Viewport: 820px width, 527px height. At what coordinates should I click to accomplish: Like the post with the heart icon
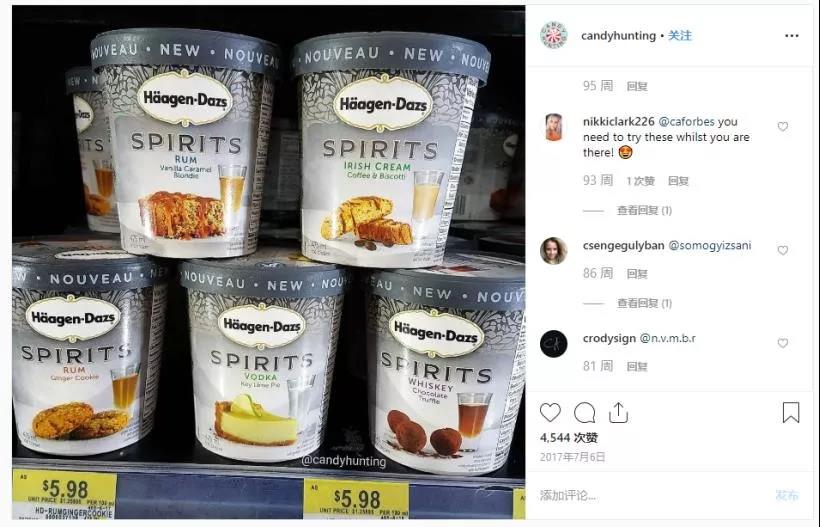[550, 413]
